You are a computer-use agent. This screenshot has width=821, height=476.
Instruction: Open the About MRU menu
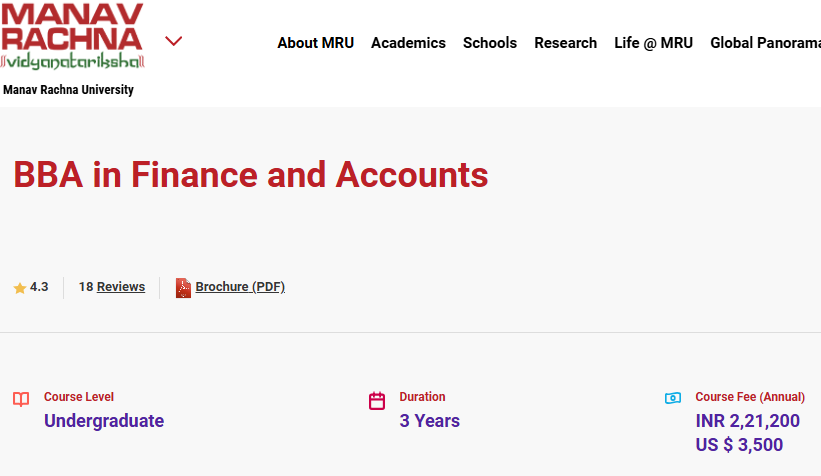[315, 43]
